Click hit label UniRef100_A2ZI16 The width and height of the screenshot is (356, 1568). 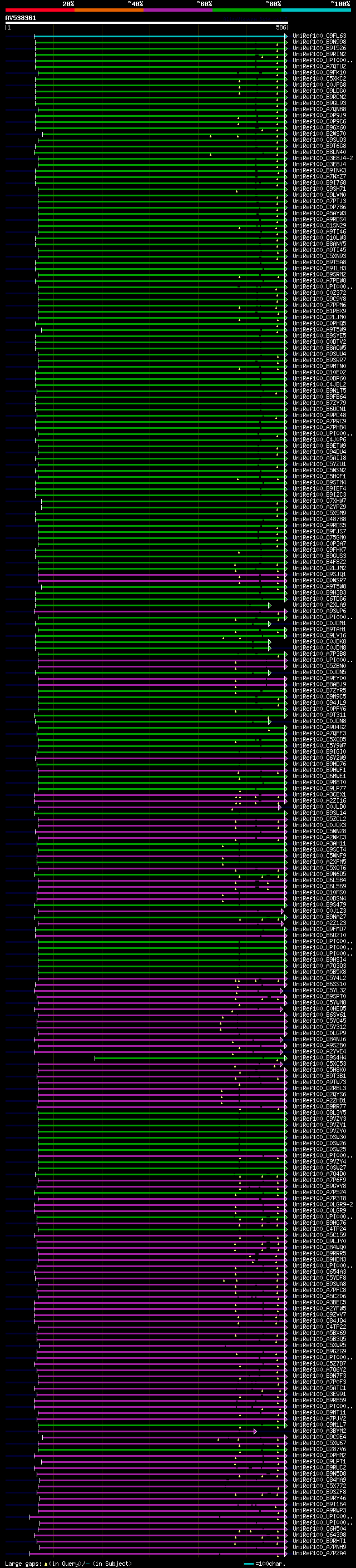pos(319,801)
